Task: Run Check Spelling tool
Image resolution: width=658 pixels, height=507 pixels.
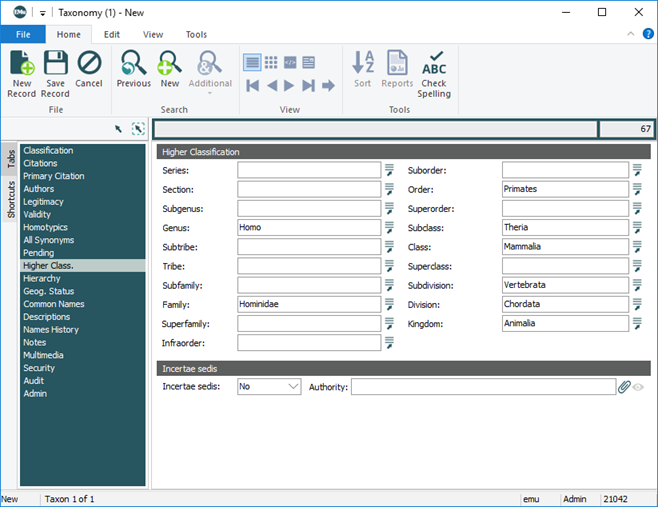Action: pos(434,73)
